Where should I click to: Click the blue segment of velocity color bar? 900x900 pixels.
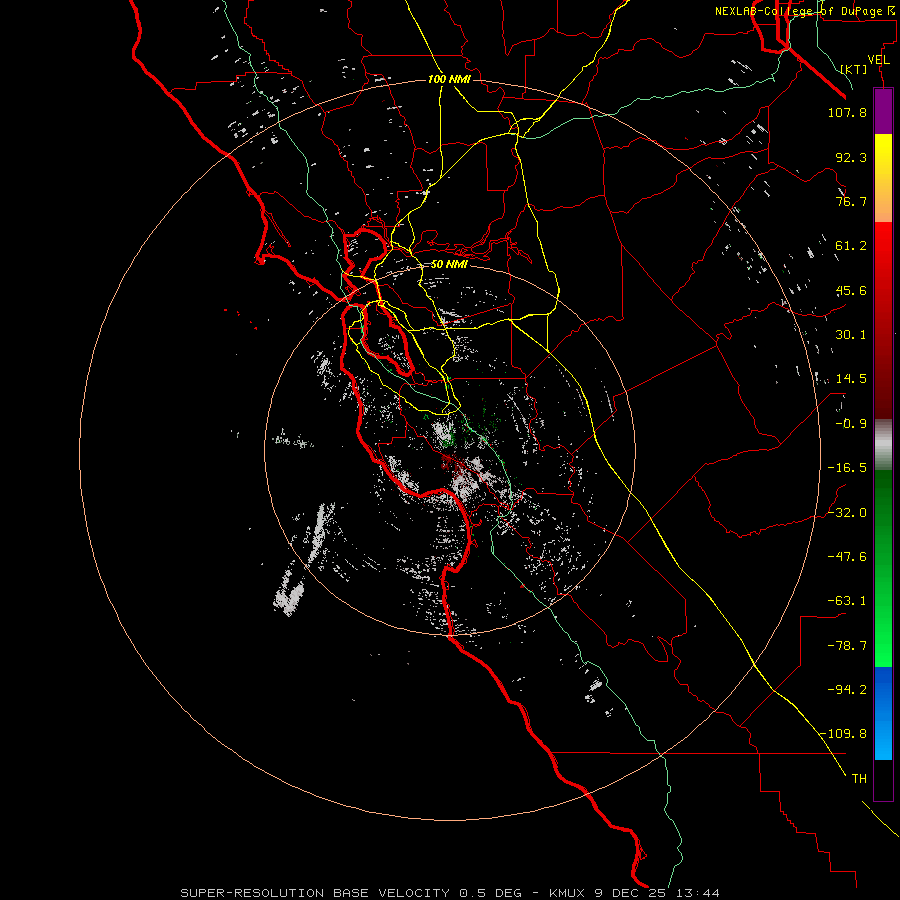(883, 713)
